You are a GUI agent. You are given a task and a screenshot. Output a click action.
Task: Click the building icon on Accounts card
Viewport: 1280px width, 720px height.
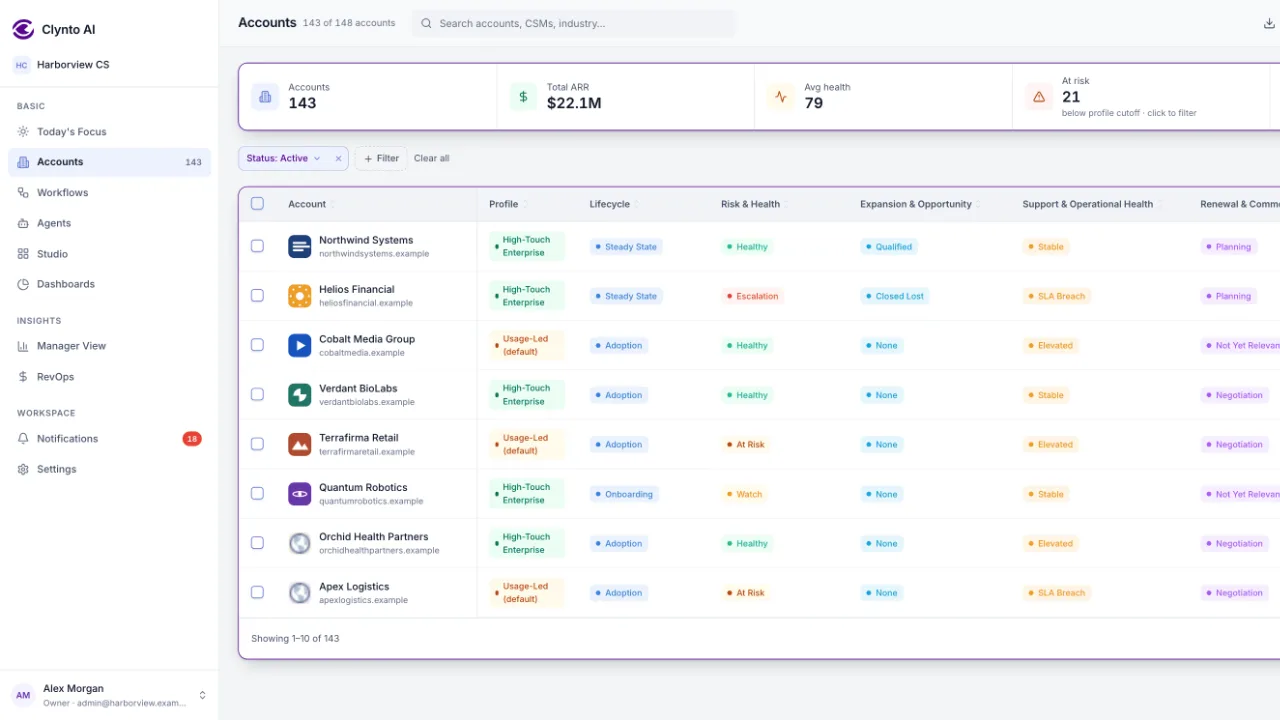pyautogui.click(x=265, y=97)
